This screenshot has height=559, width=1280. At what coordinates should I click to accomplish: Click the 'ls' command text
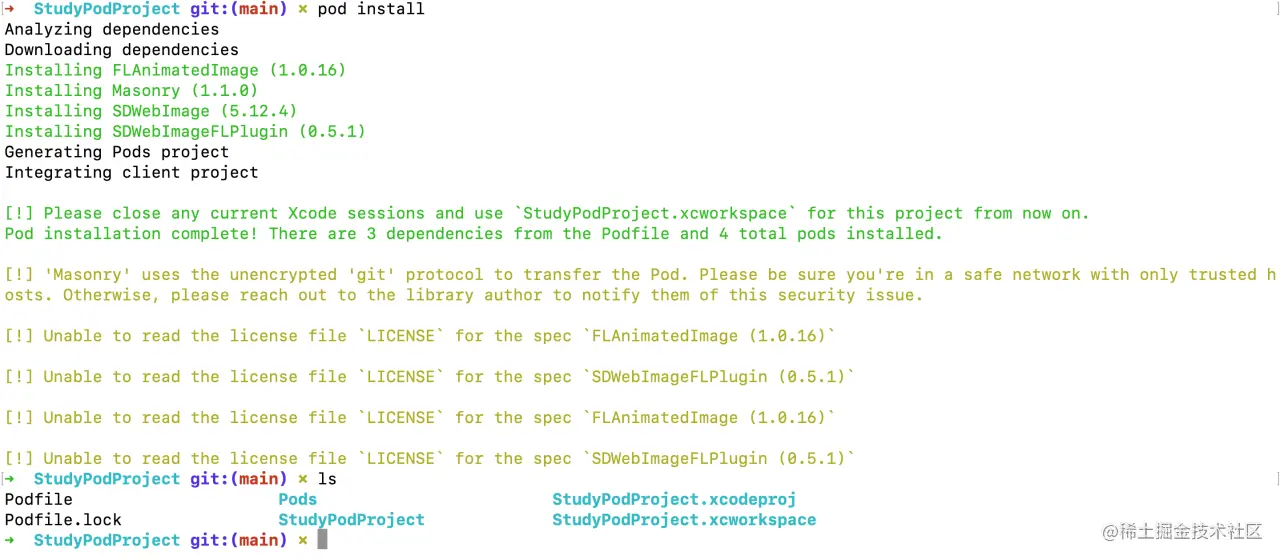[x=327, y=479]
